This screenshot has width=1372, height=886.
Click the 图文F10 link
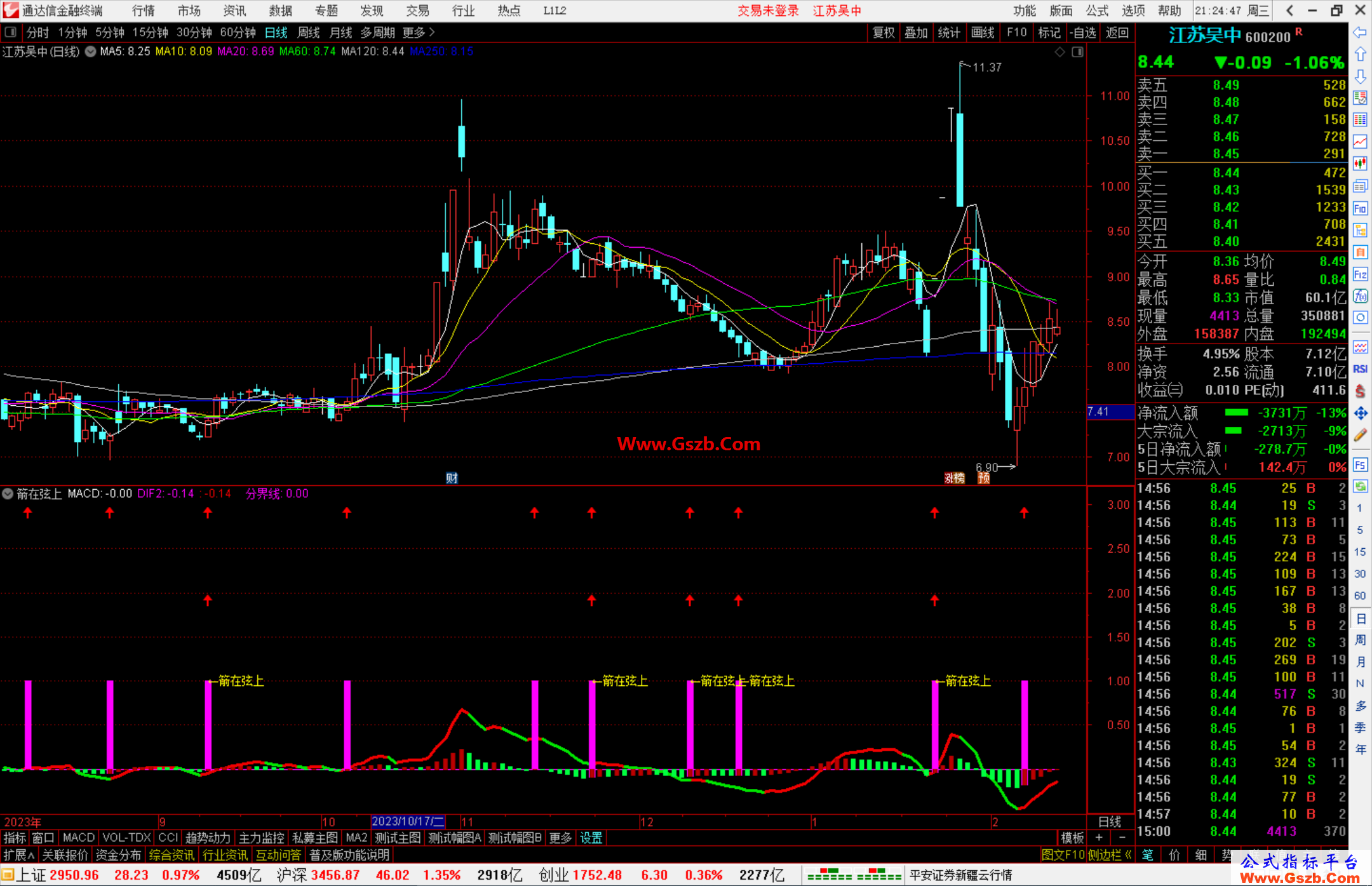pos(1063,855)
